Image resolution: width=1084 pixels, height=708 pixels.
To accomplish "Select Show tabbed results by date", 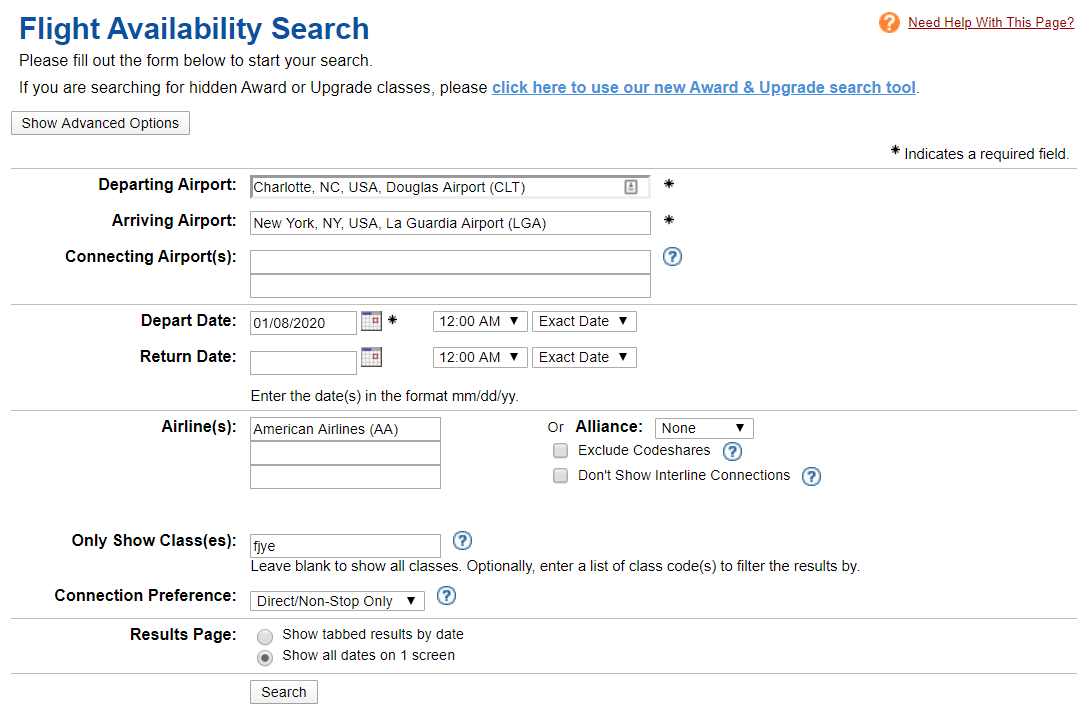I will click(x=265, y=636).
